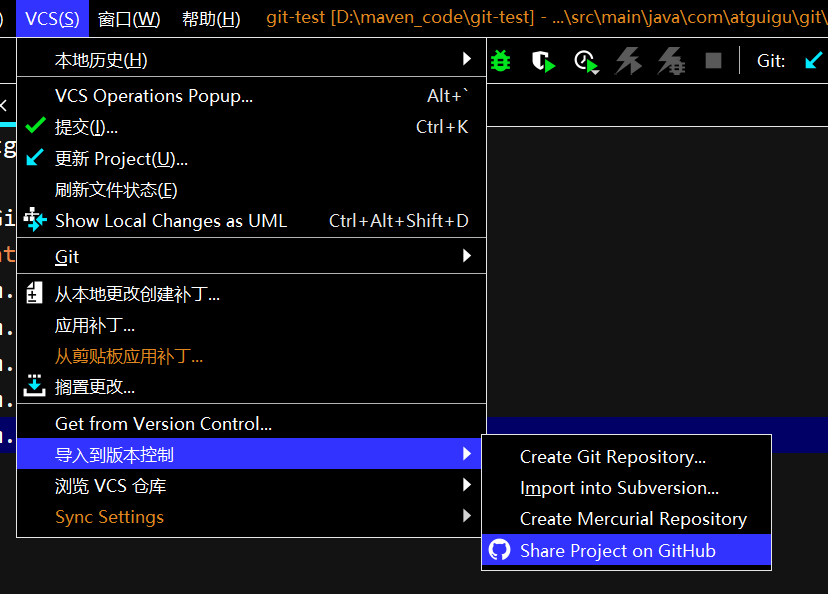Choose 搁置更改... entry
828x594 pixels.
click(251, 386)
